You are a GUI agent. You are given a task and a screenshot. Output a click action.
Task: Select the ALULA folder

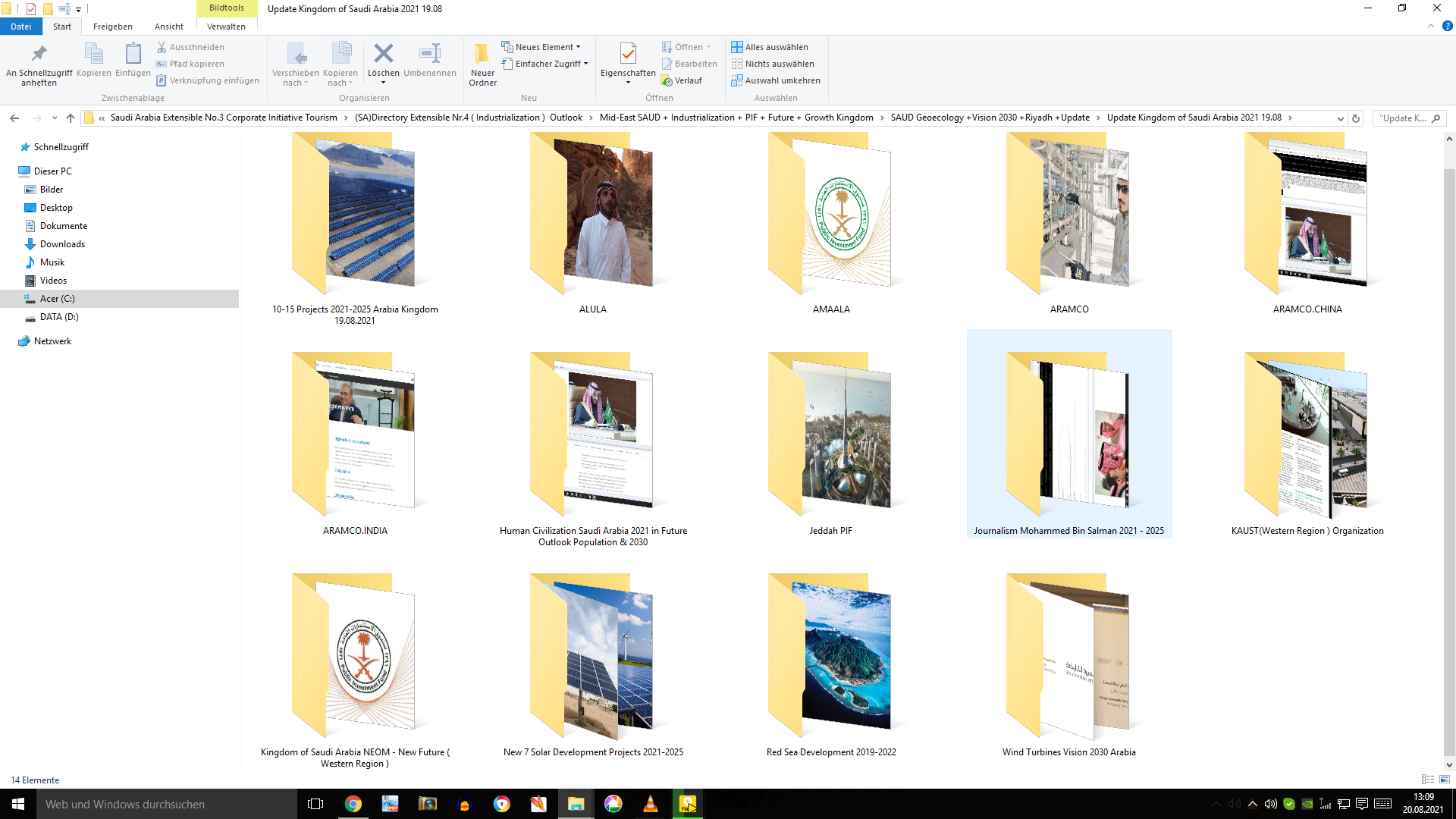tap(592, 224)
